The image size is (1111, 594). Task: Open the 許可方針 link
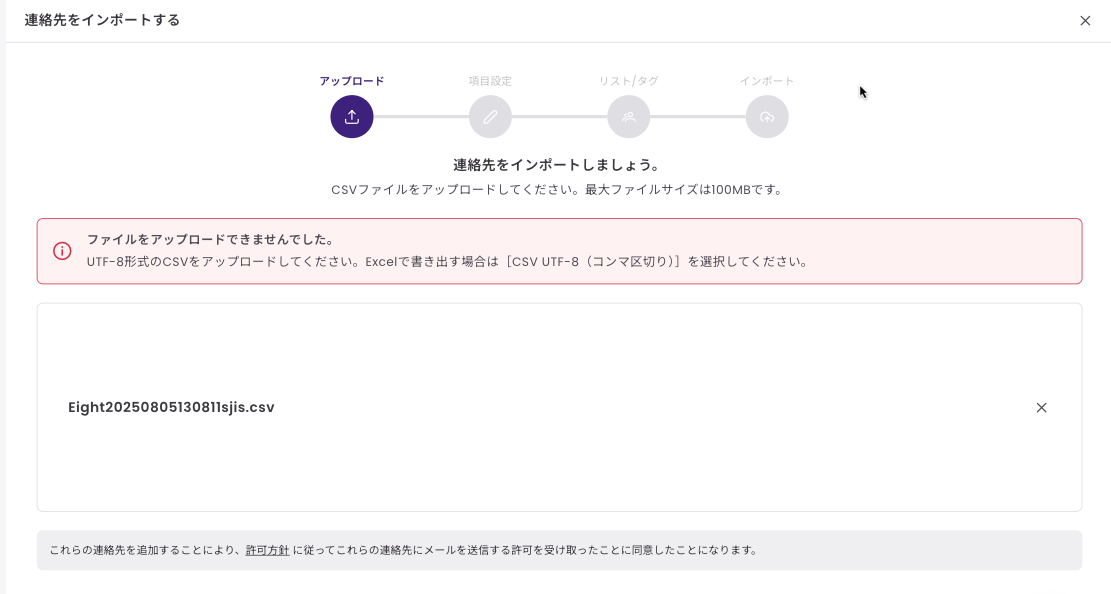[x=267, y=550]
